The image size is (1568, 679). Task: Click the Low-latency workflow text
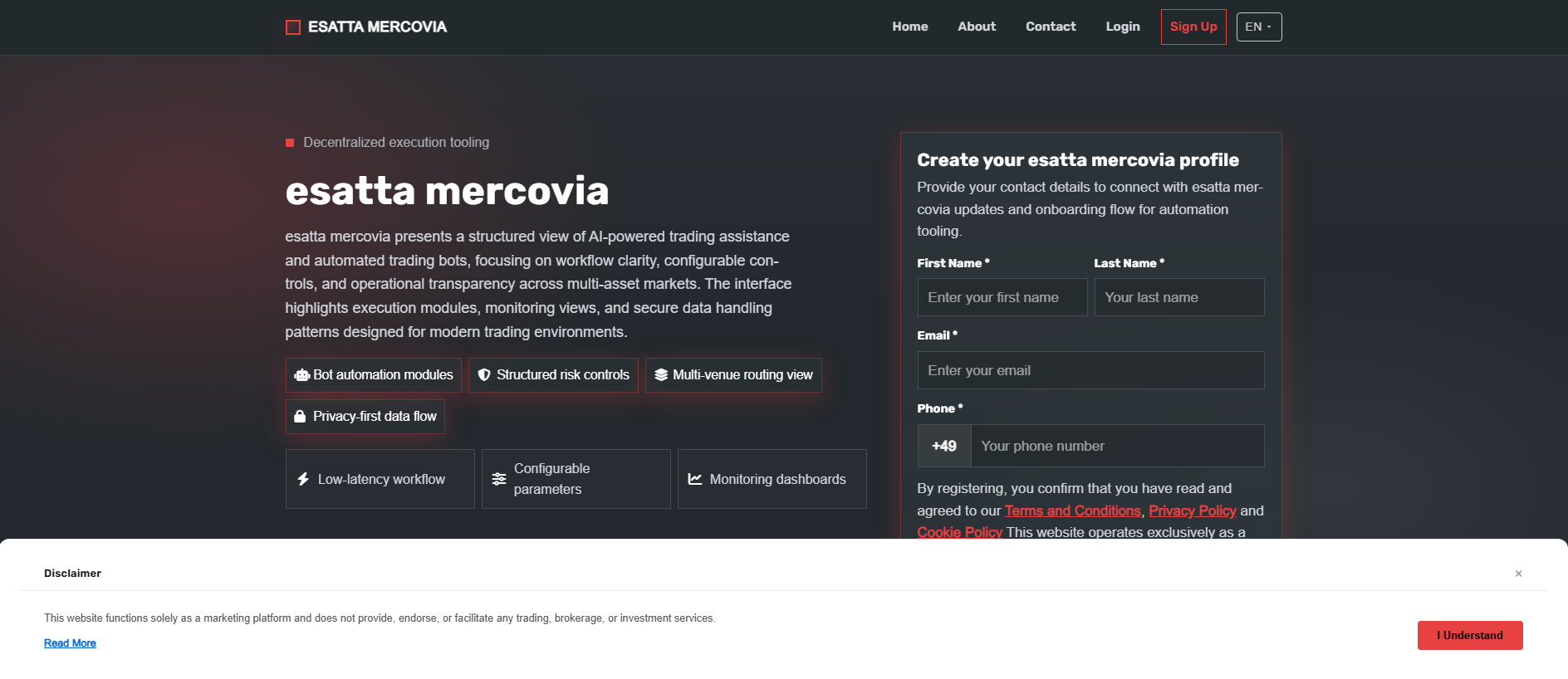tap(381, 479)
